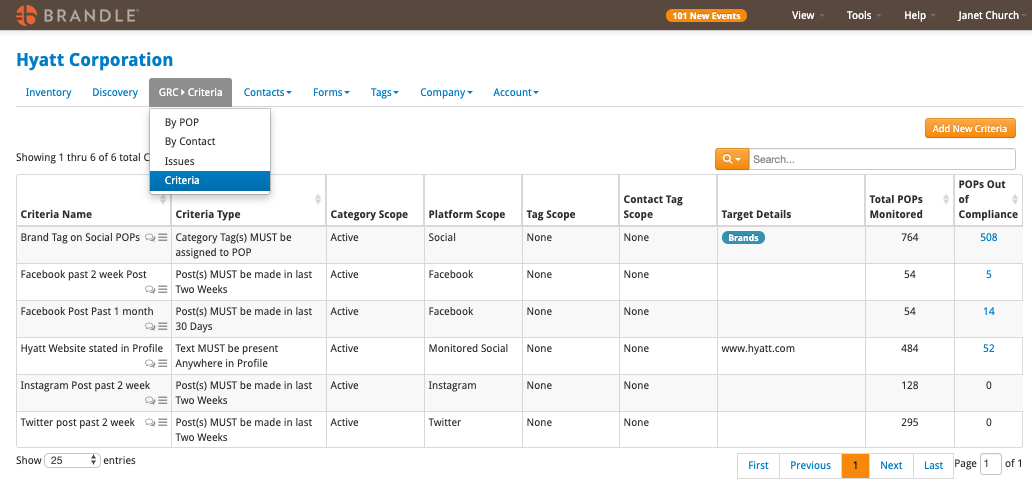Open row menu for Brand Tag on Social POPs

click(x=163, y=238)
